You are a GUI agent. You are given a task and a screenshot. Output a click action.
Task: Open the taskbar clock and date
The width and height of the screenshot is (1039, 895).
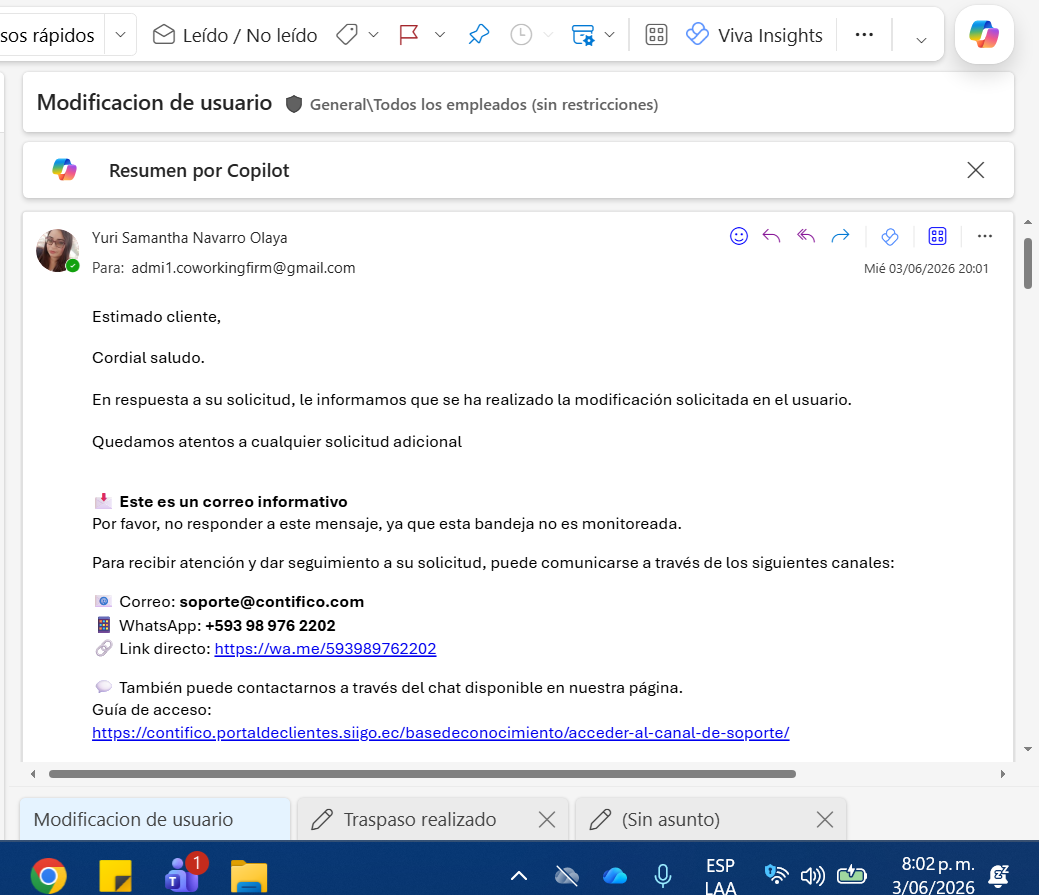pyautogui.click(x=934, y=875)
